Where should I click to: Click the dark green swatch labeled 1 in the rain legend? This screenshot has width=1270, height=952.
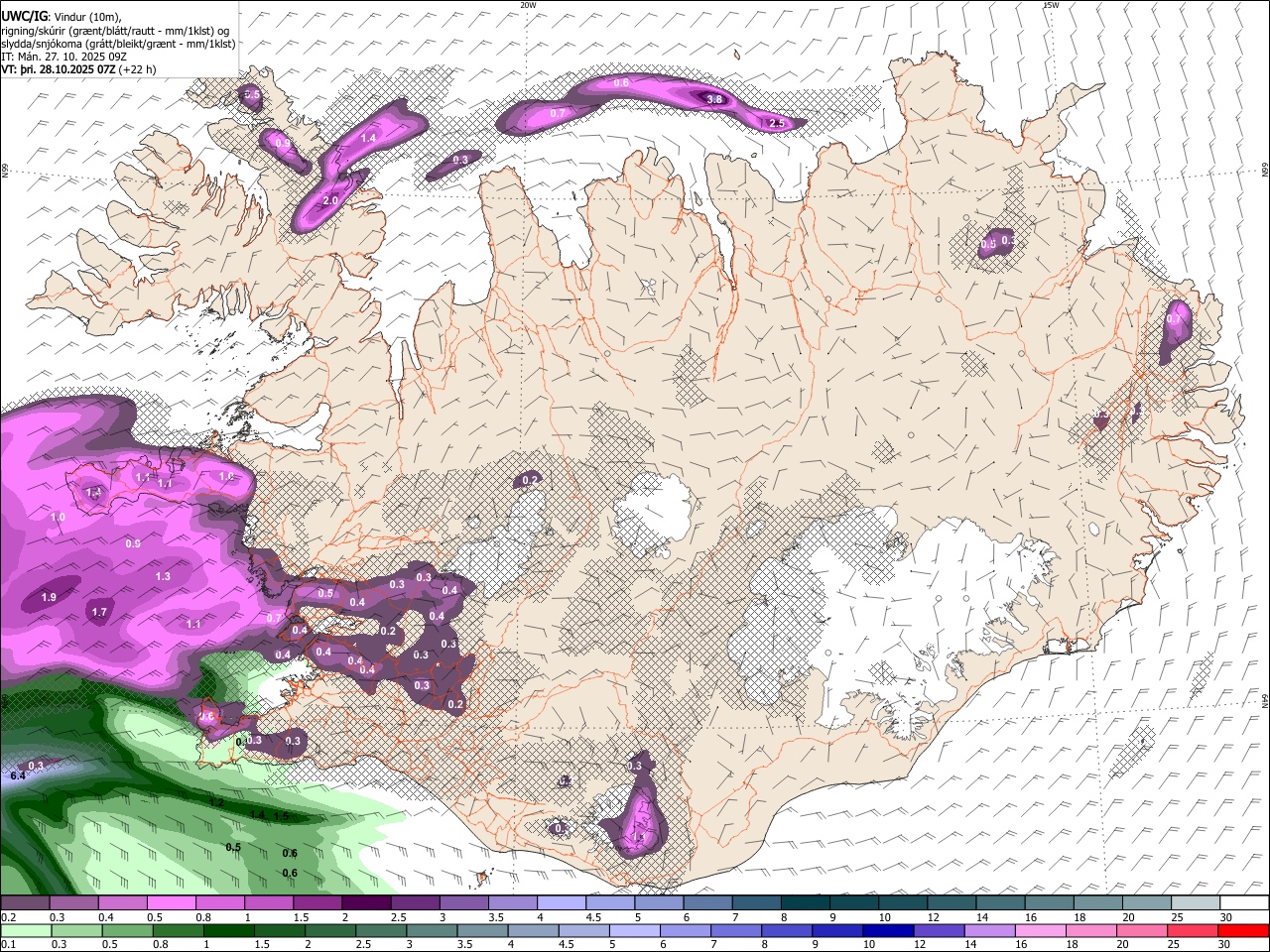pyautogui.click(x=227, y=930)
